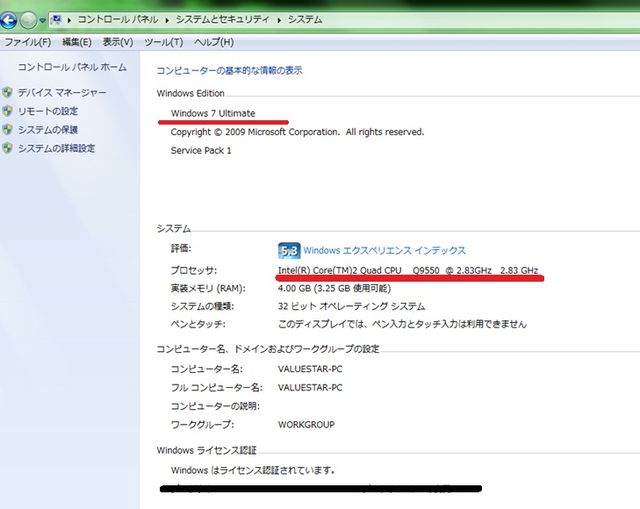Expand breadcrumb arrow after コントロール パネル

[167, 20]
